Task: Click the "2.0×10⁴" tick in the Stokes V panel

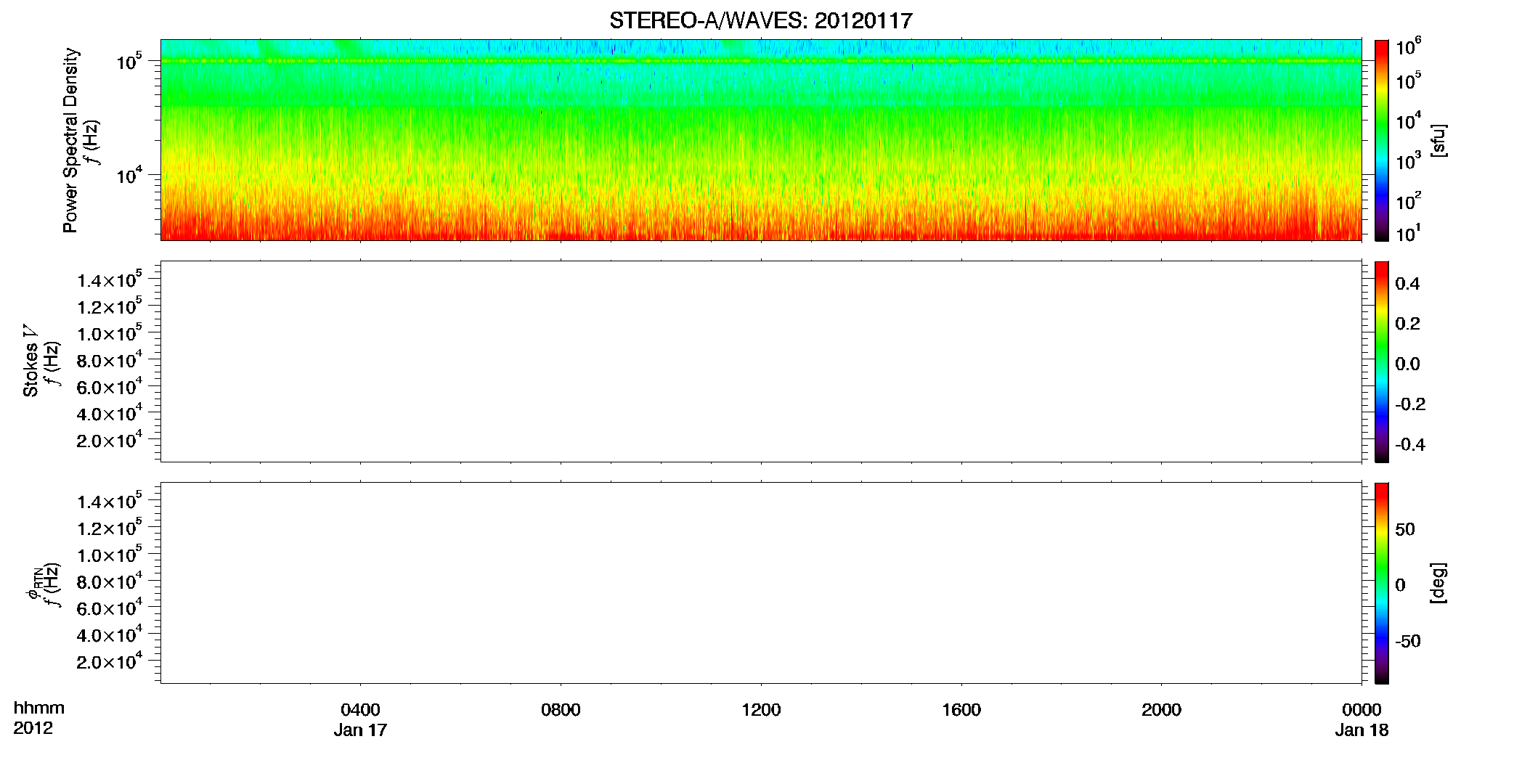Action: click(x=110, y=440)
